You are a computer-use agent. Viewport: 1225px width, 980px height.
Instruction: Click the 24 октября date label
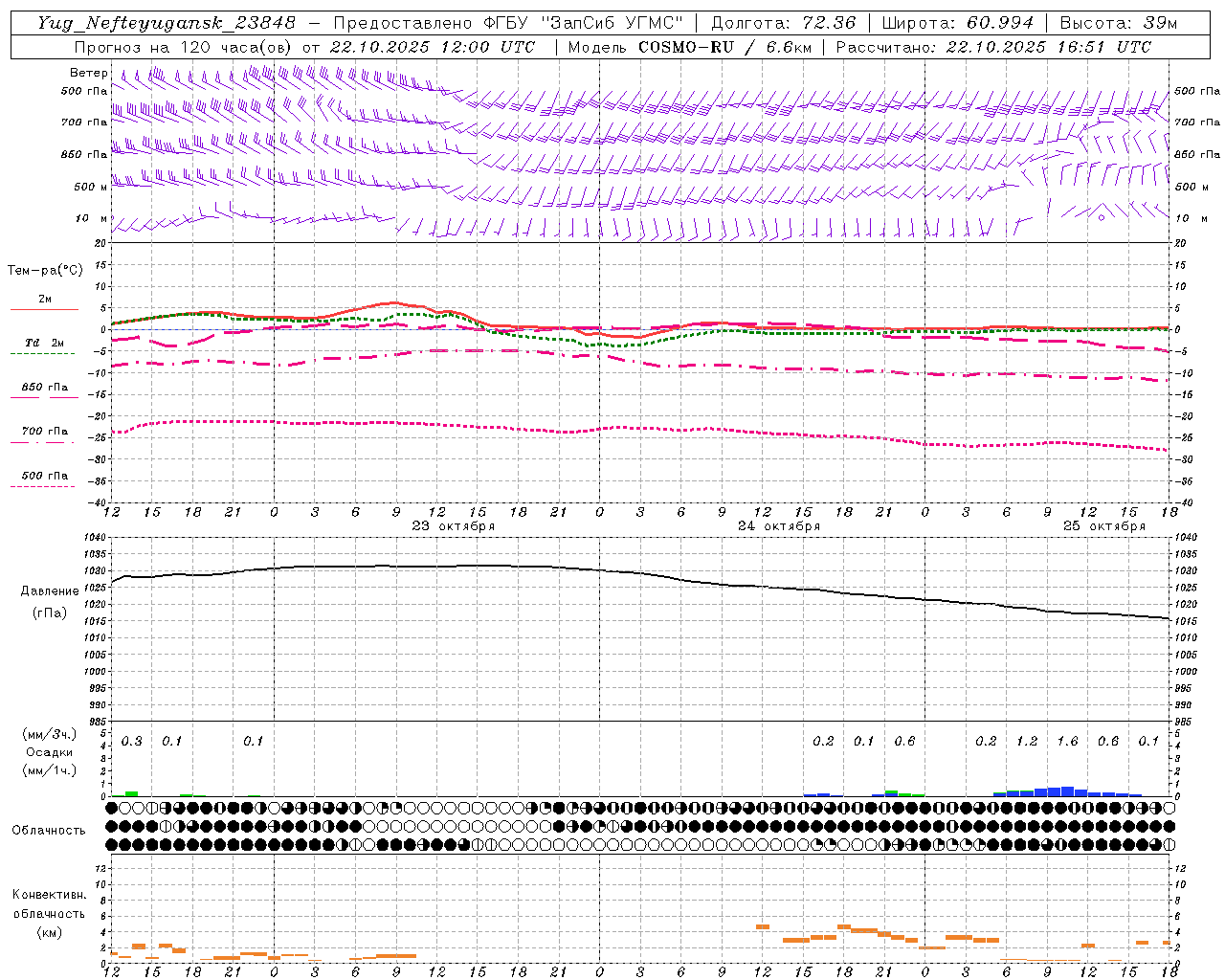(778, 526)
